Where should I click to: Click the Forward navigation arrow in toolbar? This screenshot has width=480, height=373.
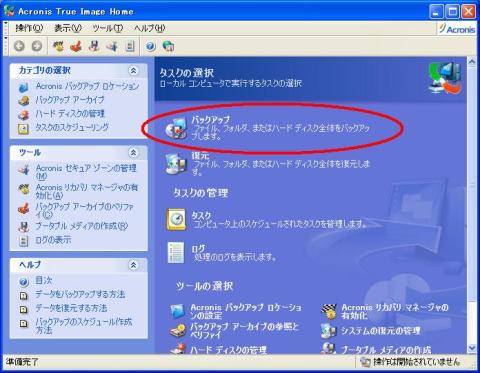[x=37, y=46]
